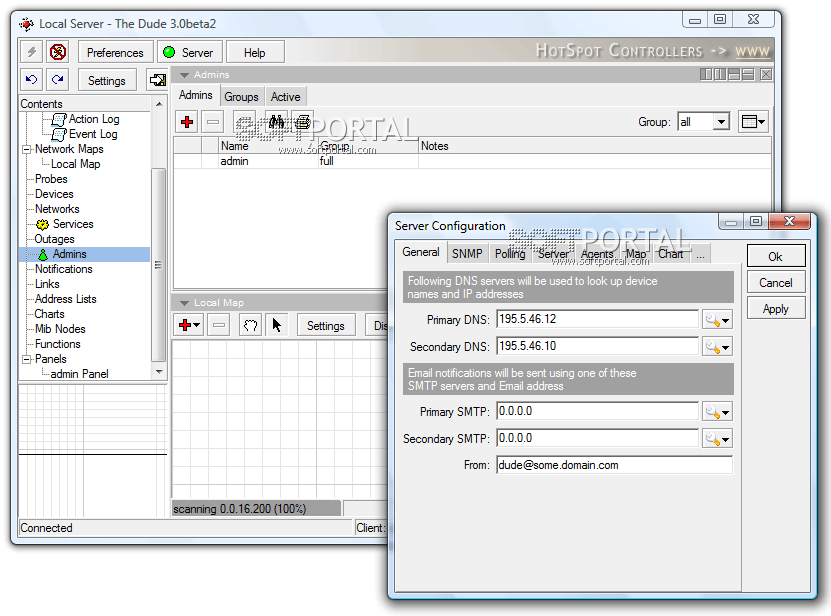Click the Primary DNS input field
The image size is (831, 616).
(597, 319)
